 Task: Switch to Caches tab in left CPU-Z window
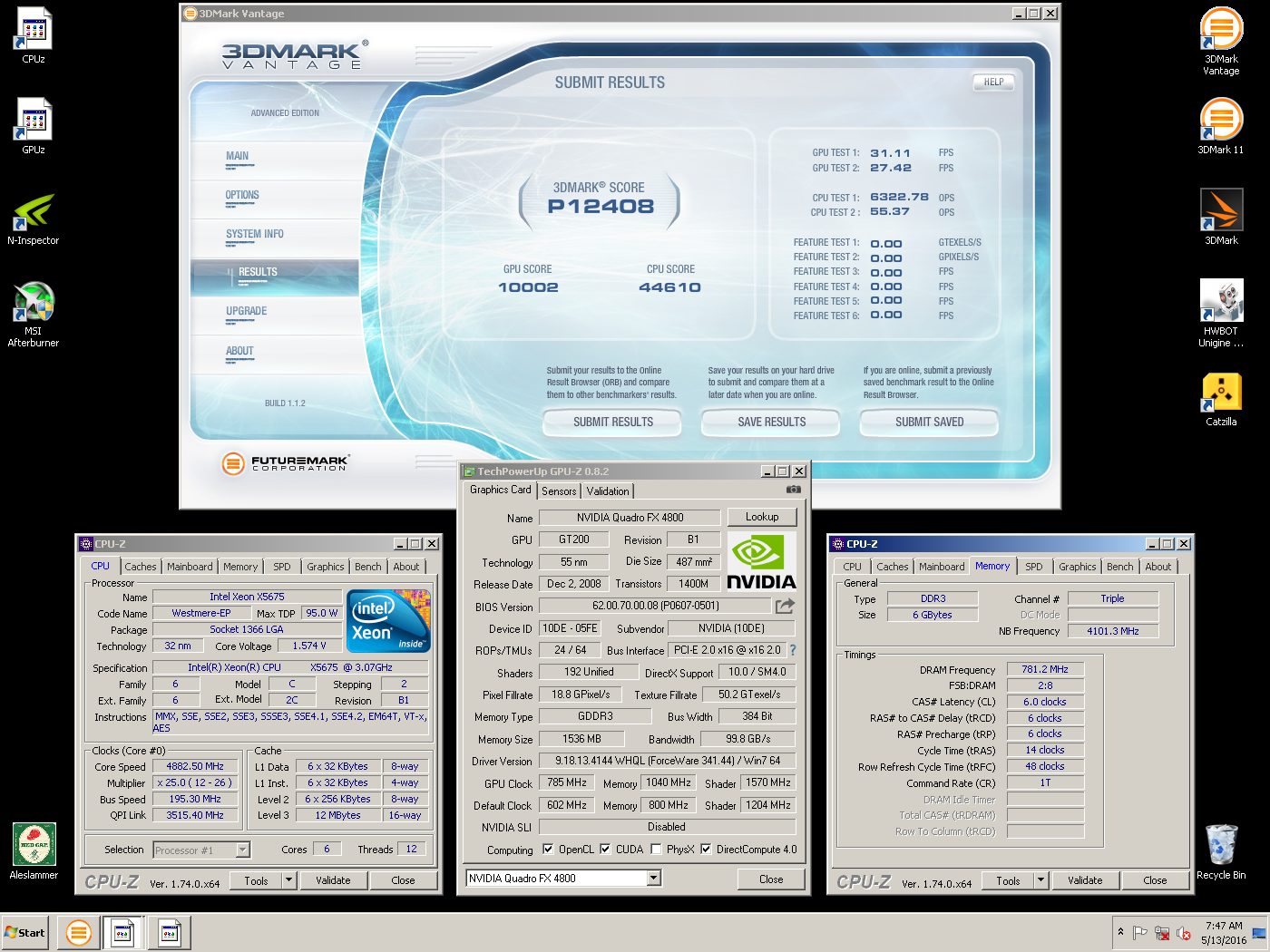point(140,567)
